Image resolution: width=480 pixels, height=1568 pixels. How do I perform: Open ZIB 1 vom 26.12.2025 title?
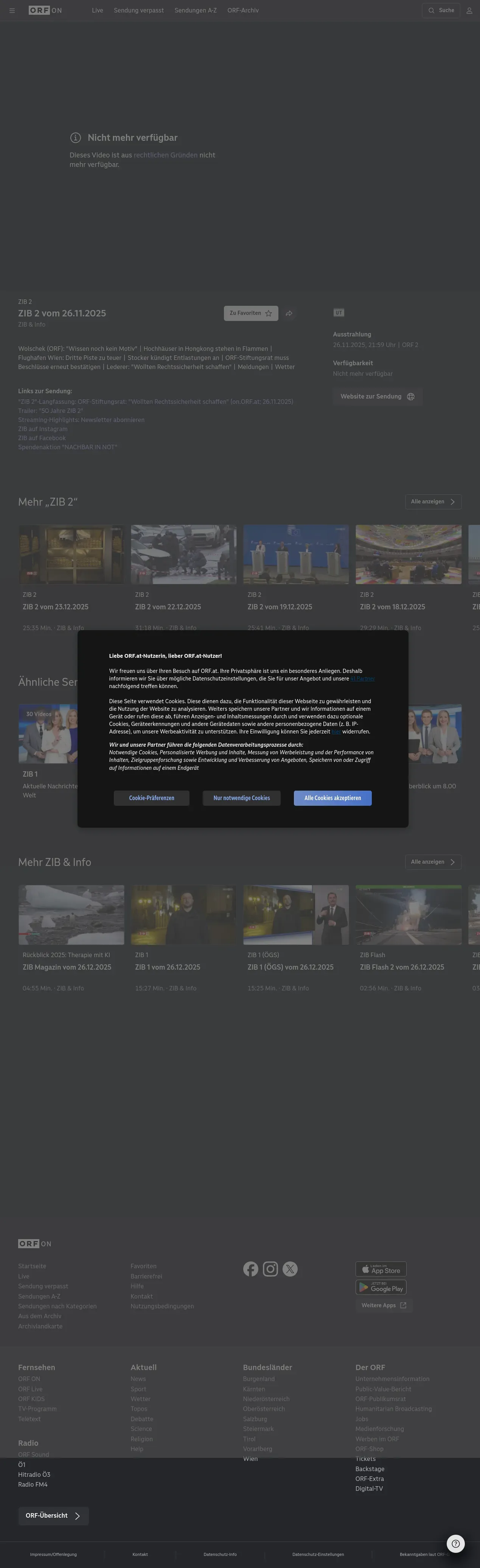pyautogui.click(x=167, y=967)
